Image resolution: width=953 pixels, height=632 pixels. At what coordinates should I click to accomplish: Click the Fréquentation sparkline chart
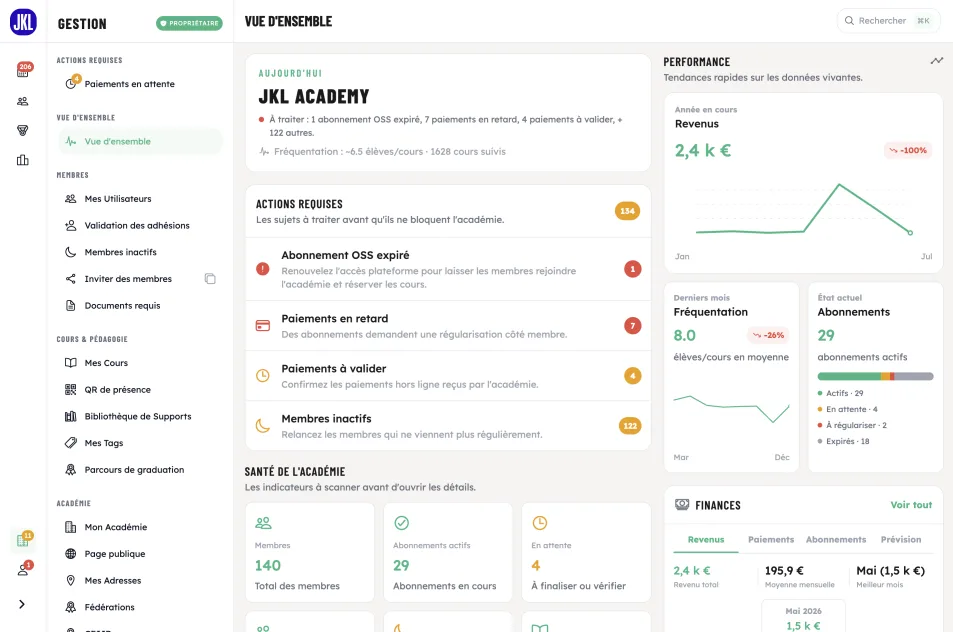(731, 409)
